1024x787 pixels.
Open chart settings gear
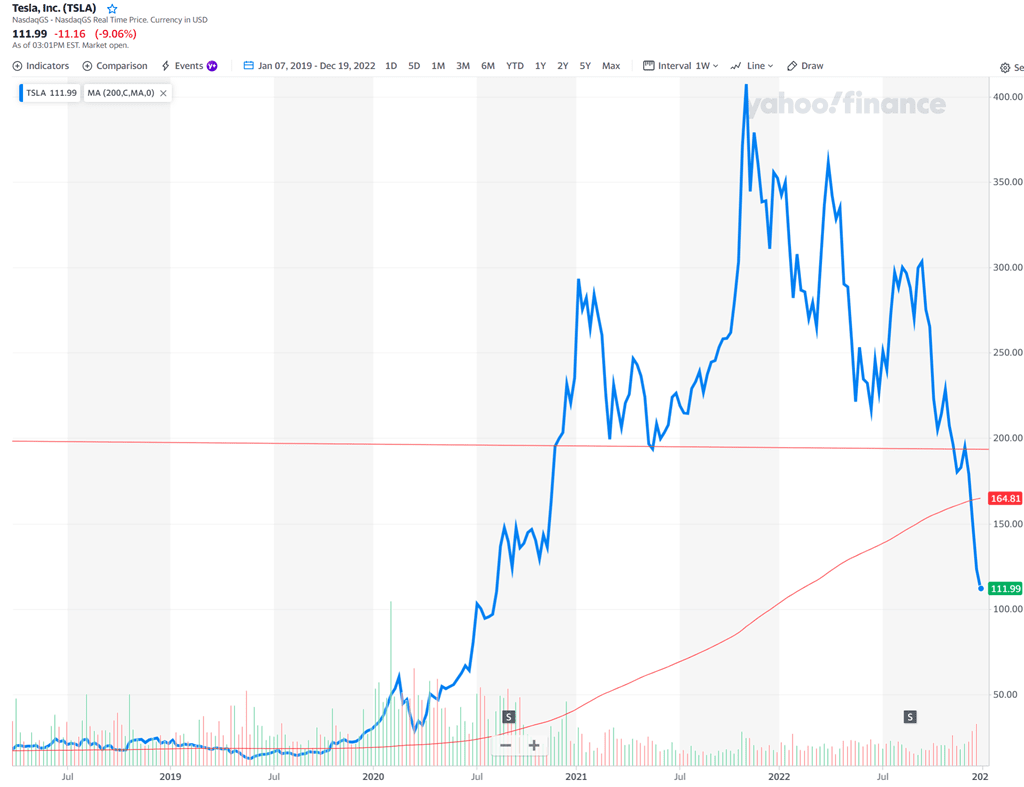[1004, 68]
